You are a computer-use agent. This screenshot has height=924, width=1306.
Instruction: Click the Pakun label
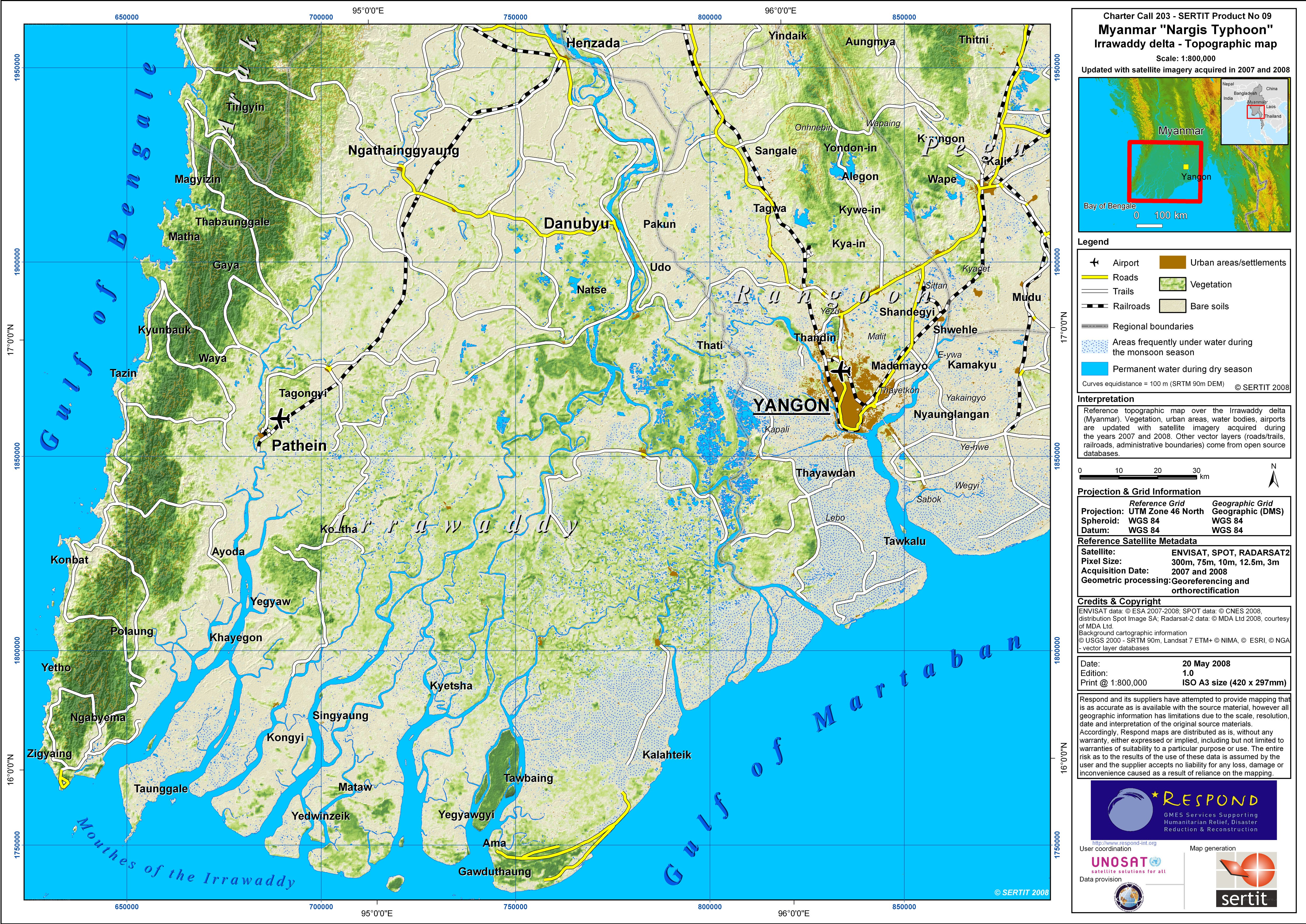pos(659,224)
